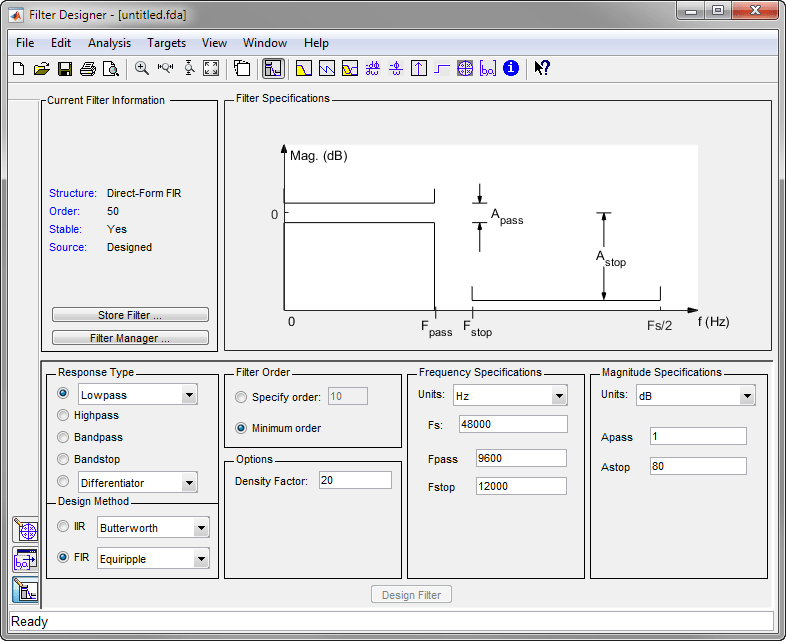Click the Zoom In toolbar icon

[142, 68]
